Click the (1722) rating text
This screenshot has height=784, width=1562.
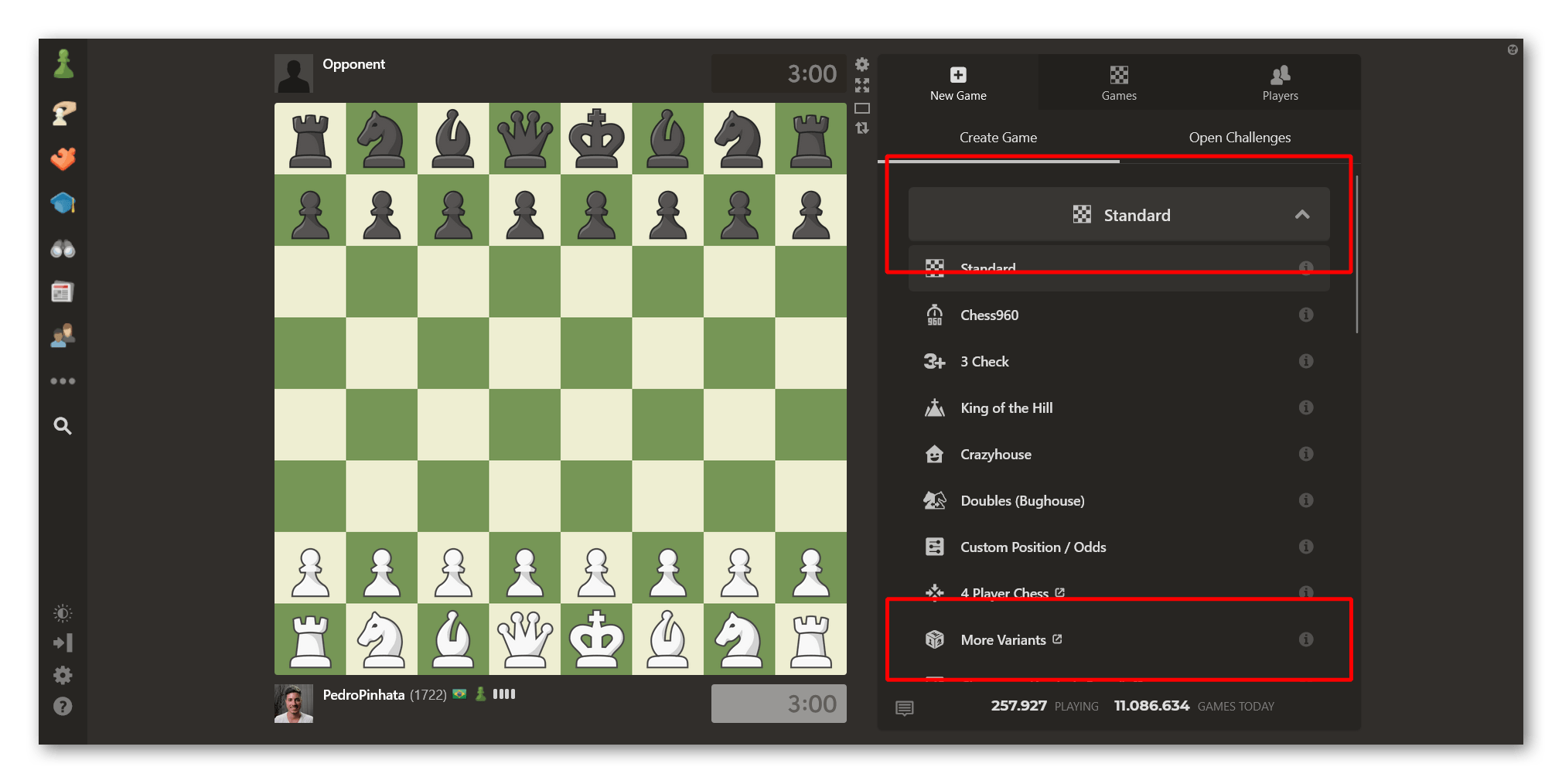[428, 695]
